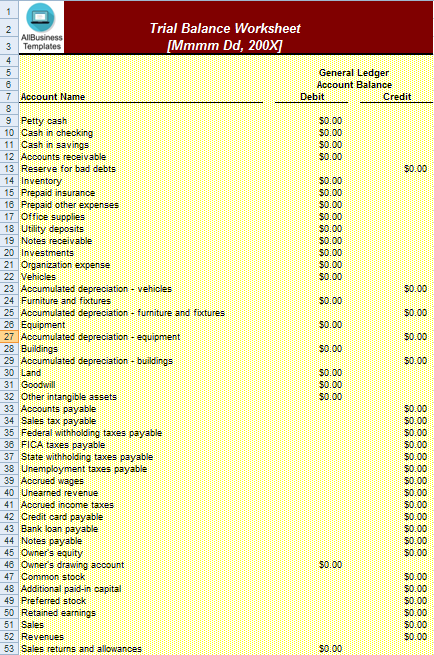Click Unemployment taxes payable account
The height and width of the screenshot is (655, 434).
point(84,469)
